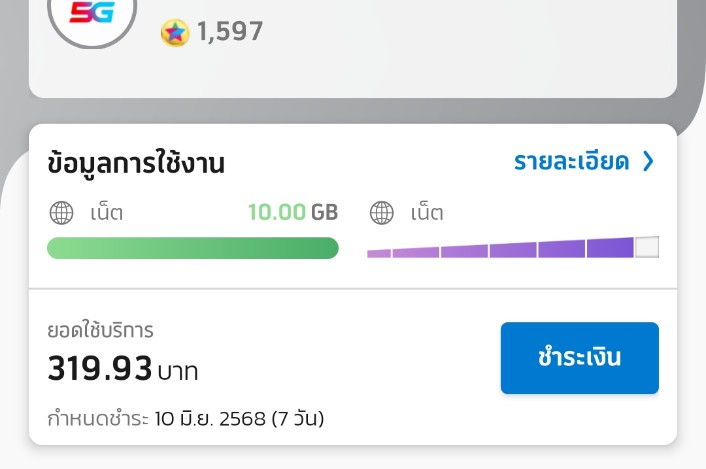Tap the tallest filled purple speed segment
706x469 pixels.
[x=610, y=248]
